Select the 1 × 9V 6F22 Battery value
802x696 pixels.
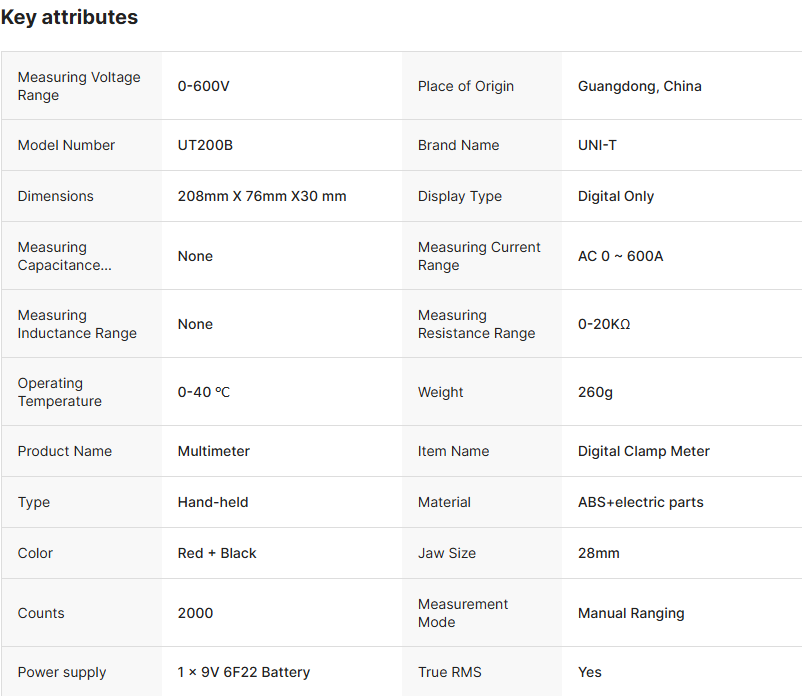[x=244, y=672]
